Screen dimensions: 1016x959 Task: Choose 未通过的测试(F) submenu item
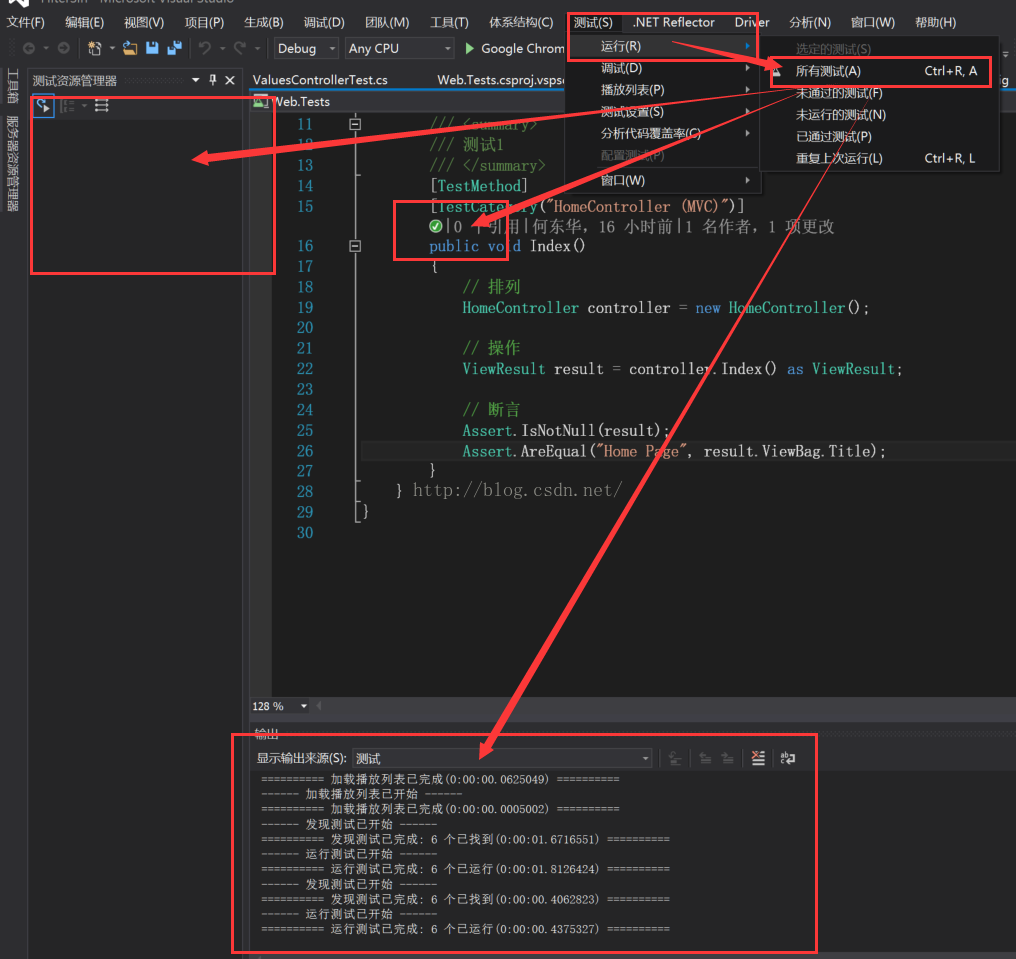coord(880,93)
